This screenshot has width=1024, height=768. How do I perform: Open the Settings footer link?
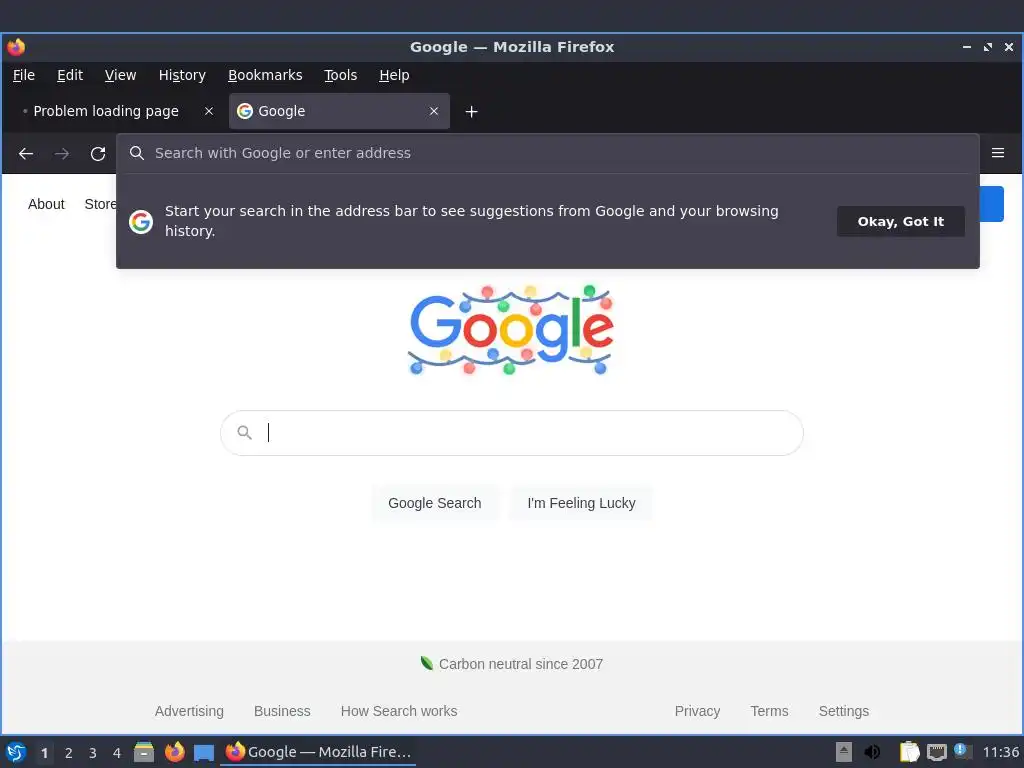click(x=844, y=711)
